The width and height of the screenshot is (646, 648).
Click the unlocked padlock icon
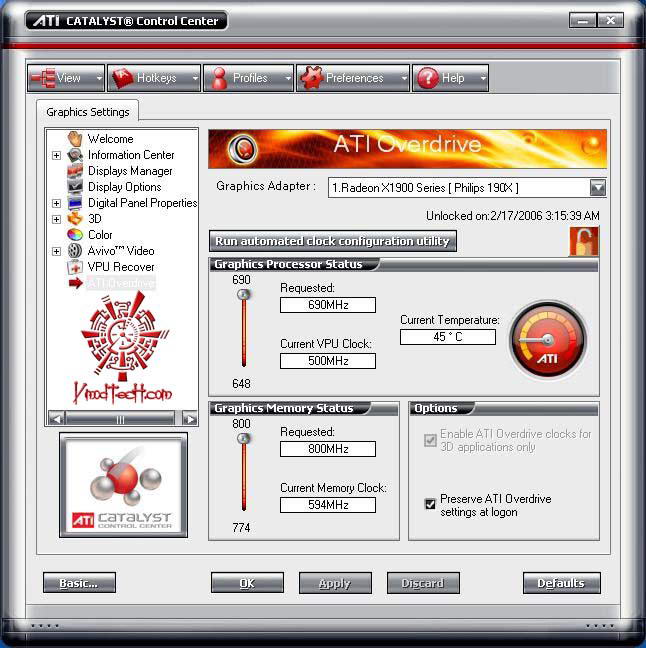point(584,241)
